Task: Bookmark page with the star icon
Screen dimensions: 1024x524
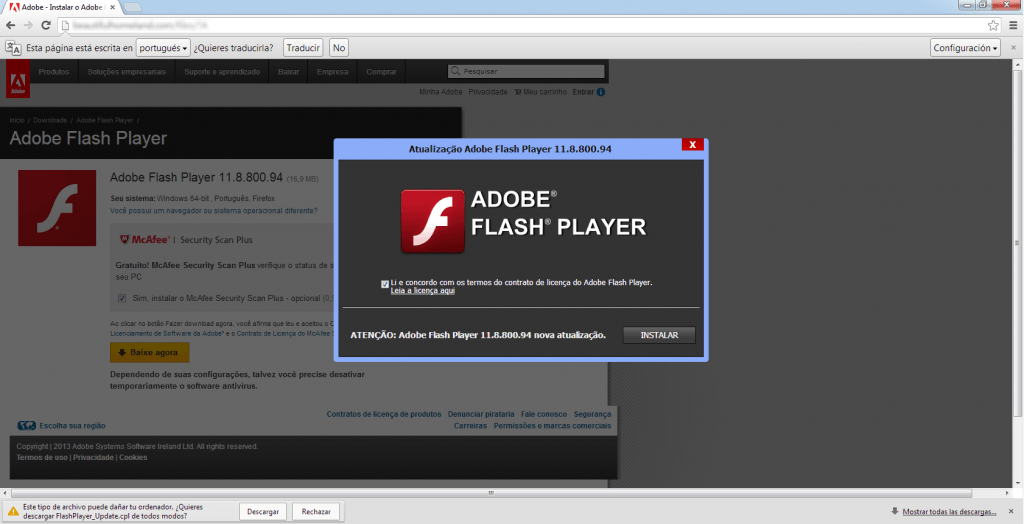Action: pyautogui.click(x=993, y=25)
